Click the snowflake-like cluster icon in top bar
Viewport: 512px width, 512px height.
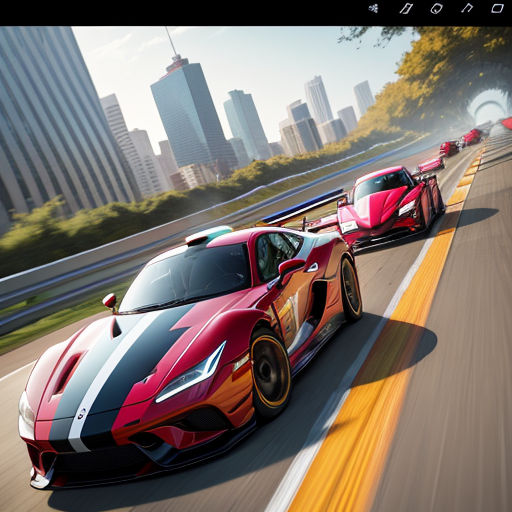(x=373, y=8)
